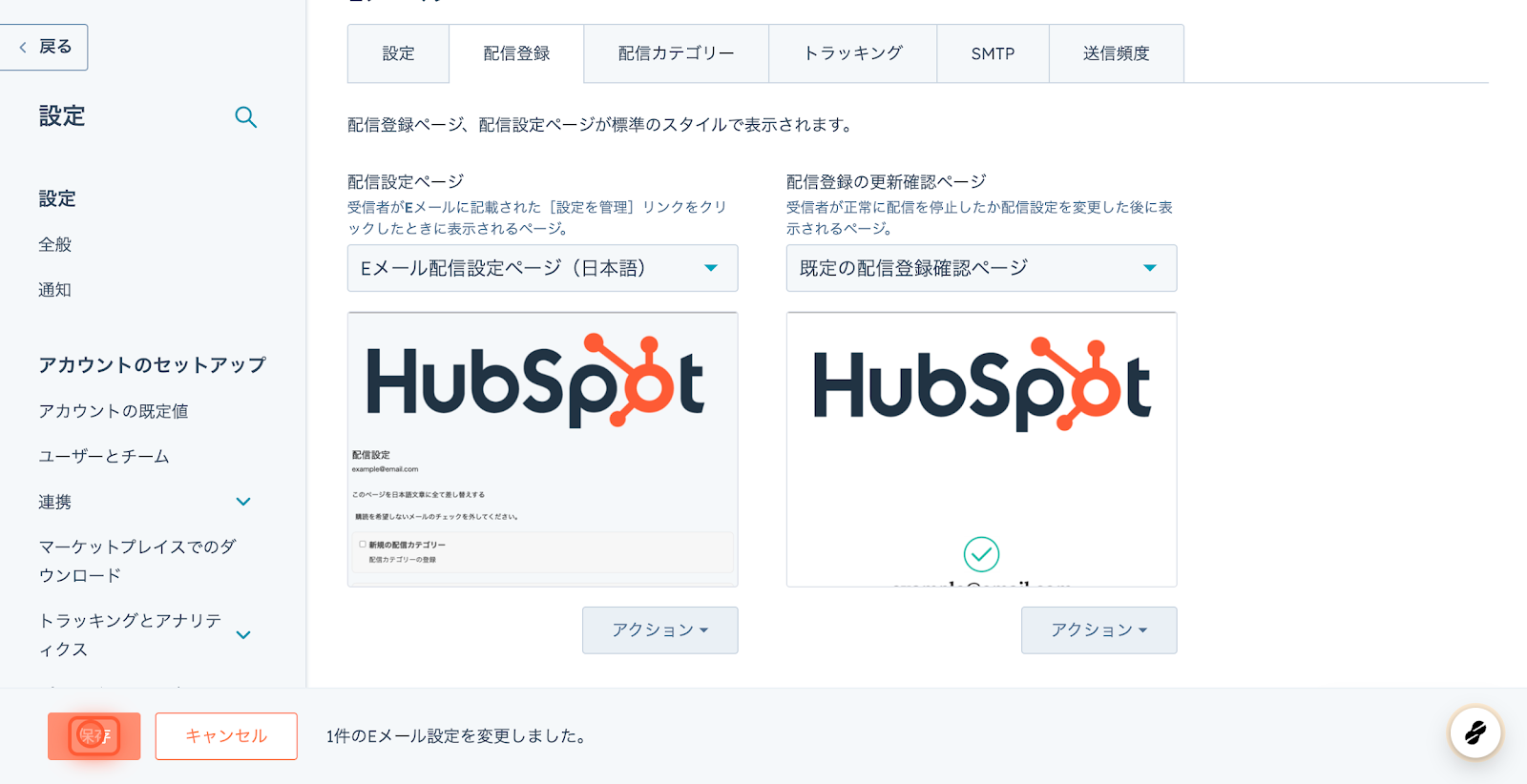Expand the 連携 sidebar section chevron

click(243, 502)
